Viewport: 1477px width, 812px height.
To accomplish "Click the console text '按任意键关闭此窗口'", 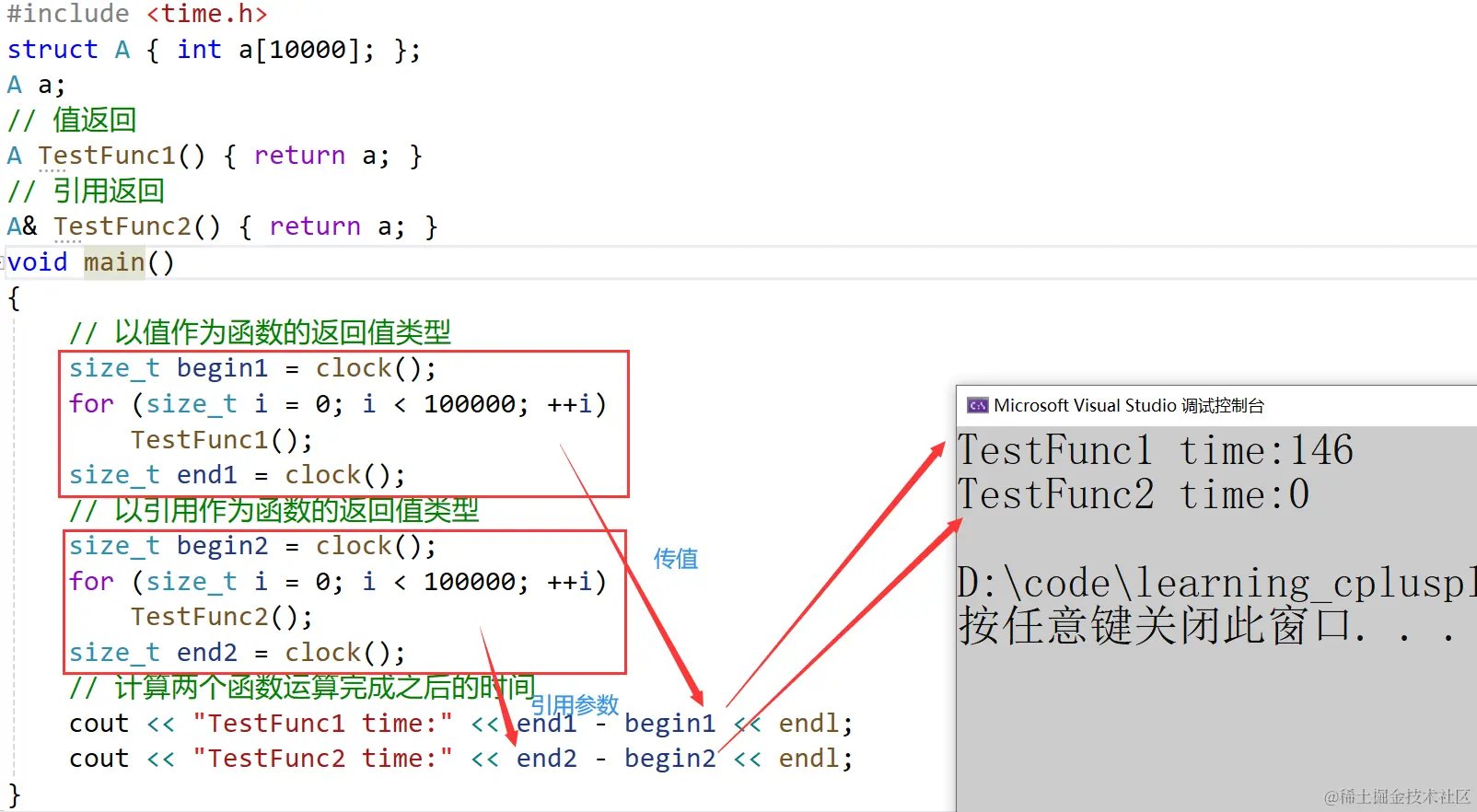I will [1155, 626].
